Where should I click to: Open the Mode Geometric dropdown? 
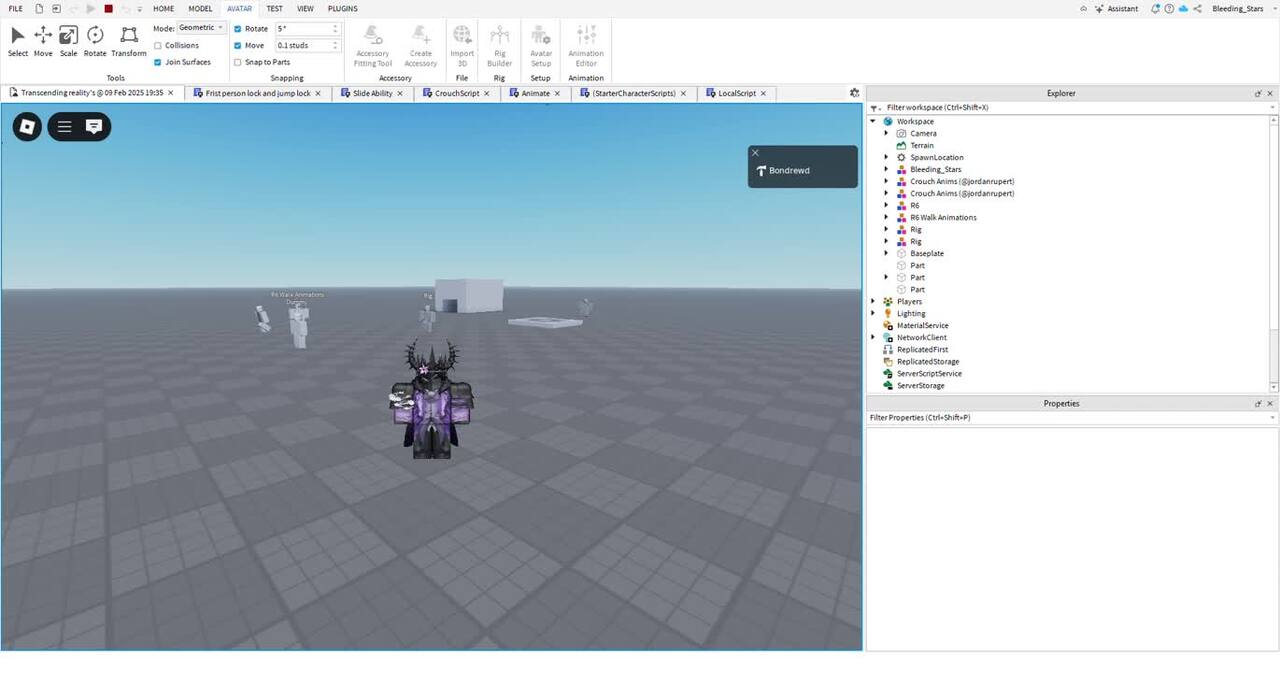201,28
